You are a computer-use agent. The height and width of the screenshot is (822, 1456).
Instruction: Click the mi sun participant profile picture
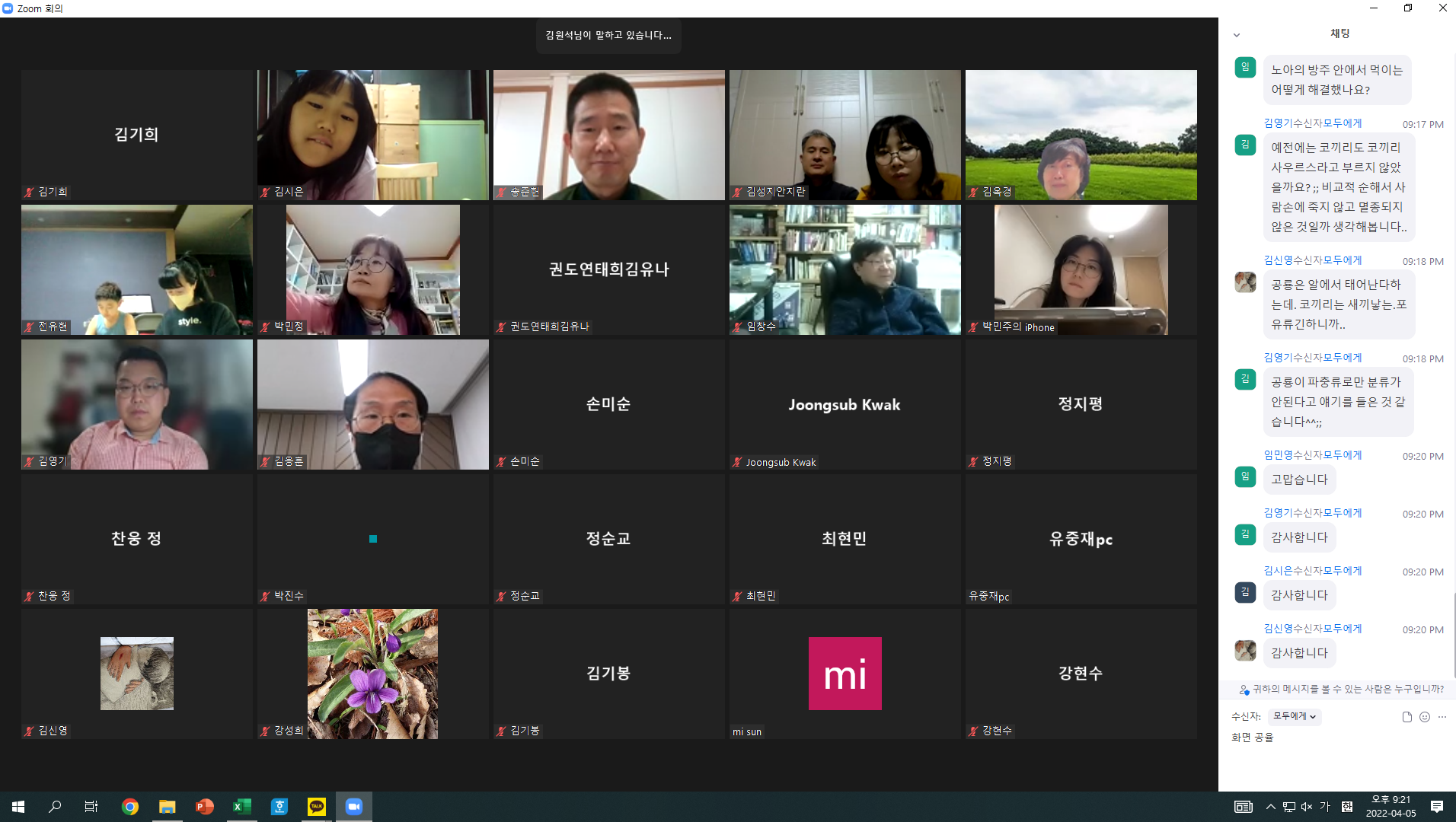point(845,674)
